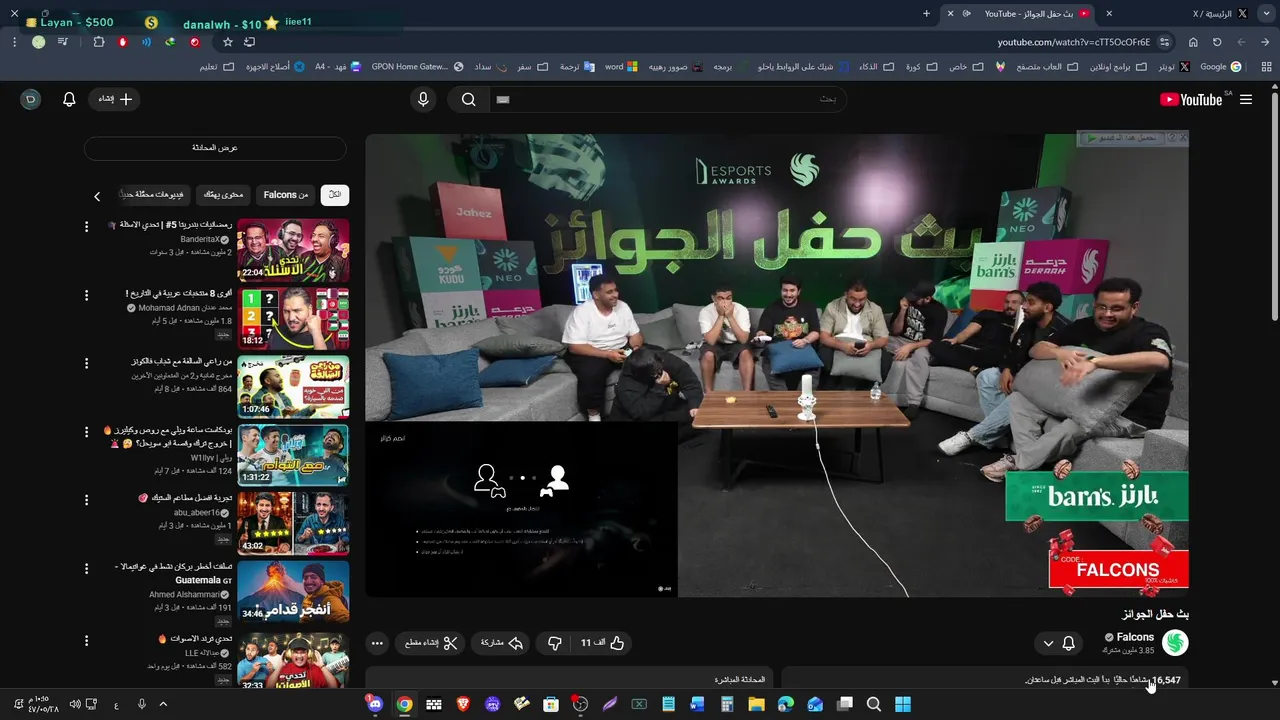Open options menu for بودكاست ساعة وربلي video
This screenshot has height=720, width=1280.
point(86,431)
